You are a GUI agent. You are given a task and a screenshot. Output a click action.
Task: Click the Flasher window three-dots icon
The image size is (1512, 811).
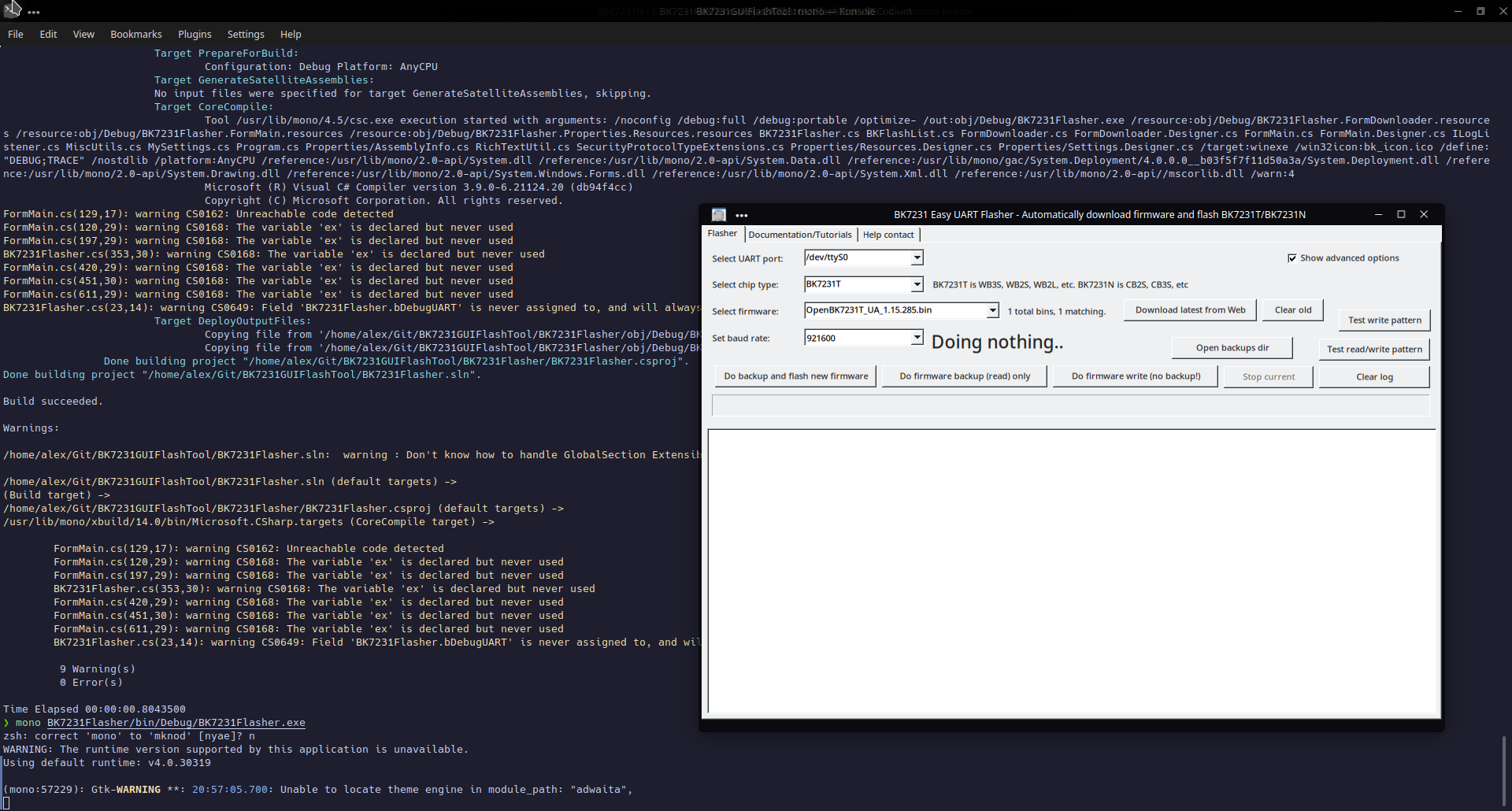tap(741, 215)
